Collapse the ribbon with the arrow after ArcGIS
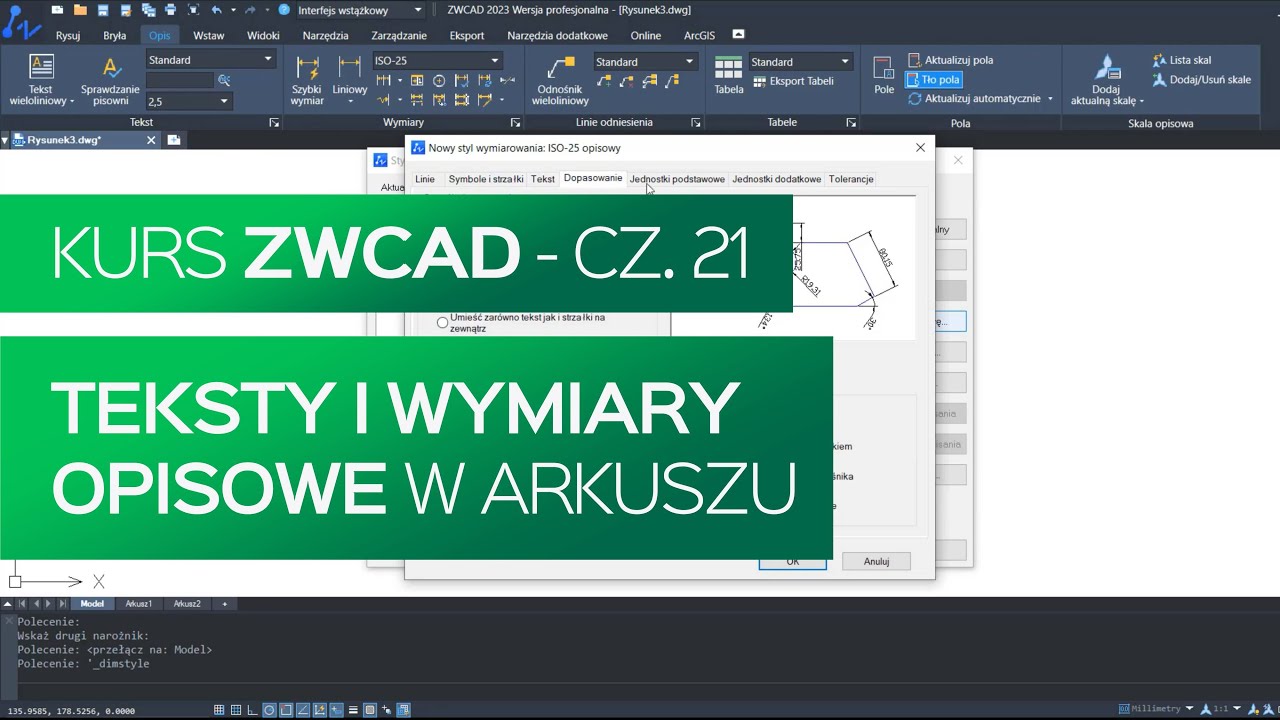The image size is (1280, 720). tap(738, 34)
